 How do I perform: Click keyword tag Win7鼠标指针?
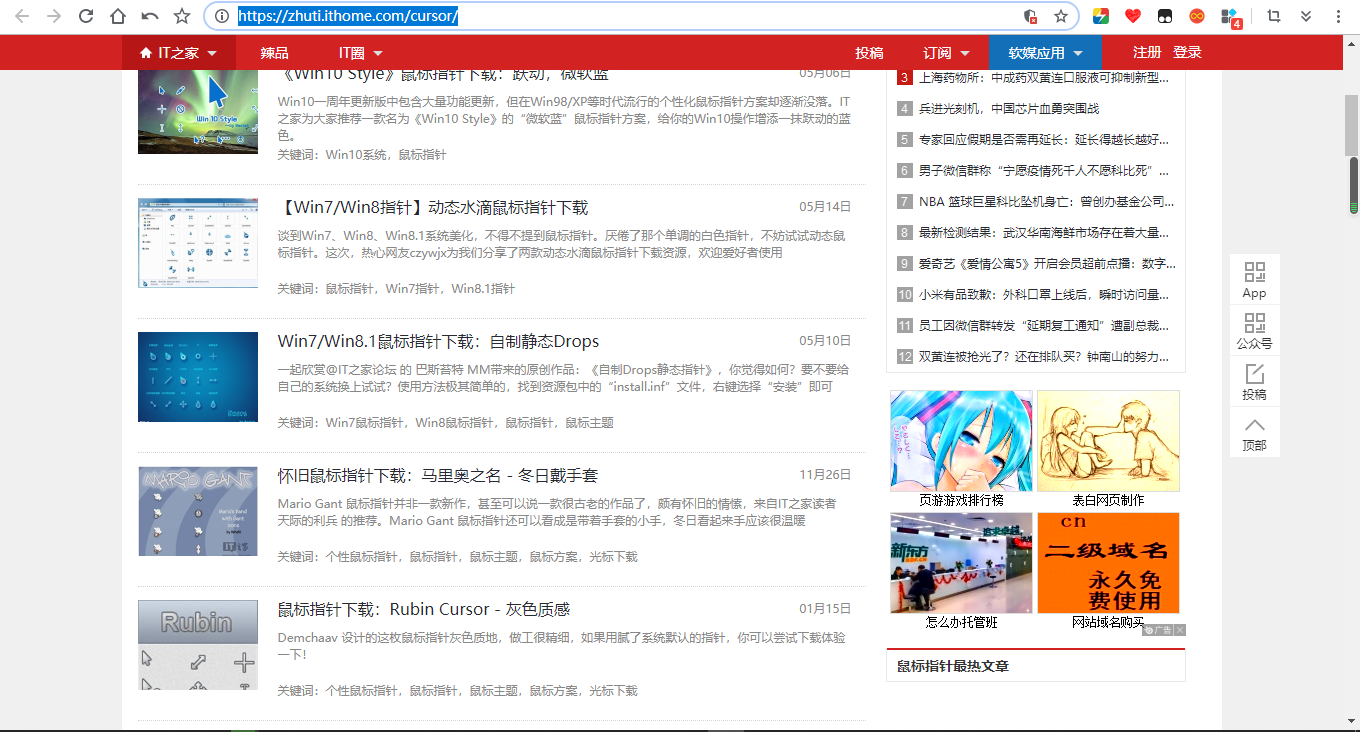coord(366,422)
